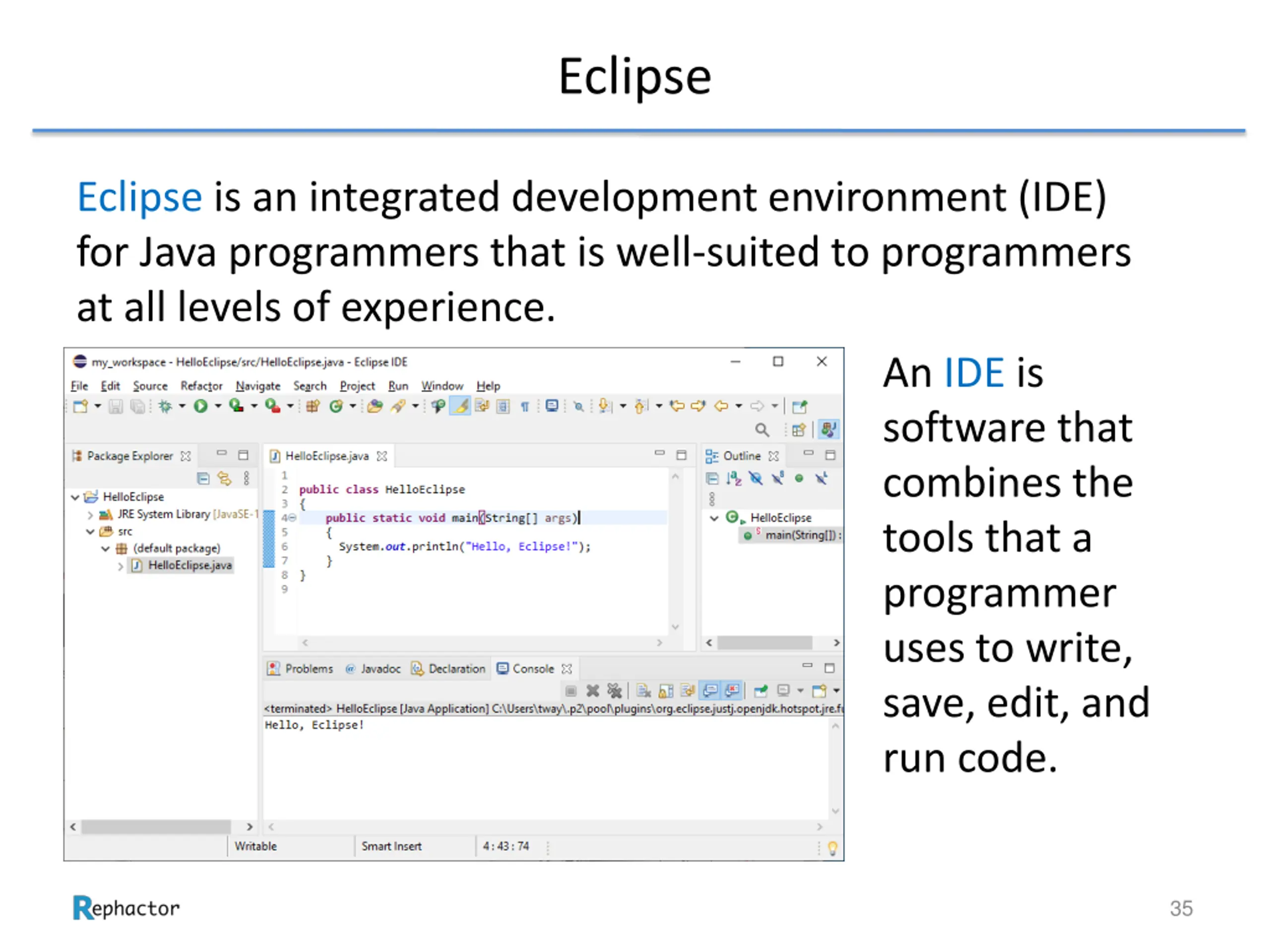Viewport: 1270px width, 952px height.
Task: Click the Remove Launch X icon in Console
Action: (592, 690)
